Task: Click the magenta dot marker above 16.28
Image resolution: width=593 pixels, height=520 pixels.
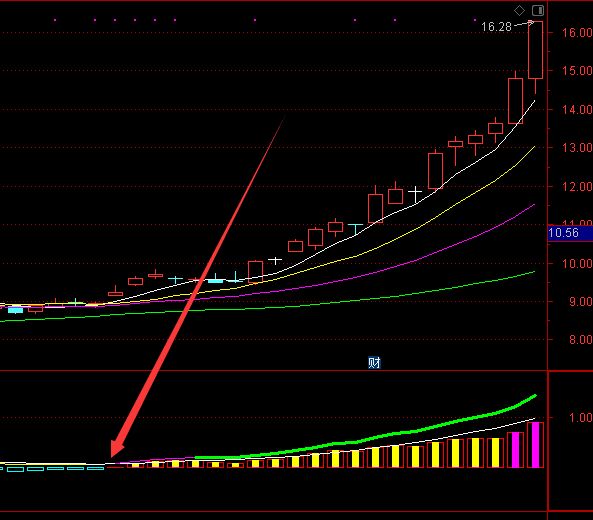Action: click(x=475, y=20)
